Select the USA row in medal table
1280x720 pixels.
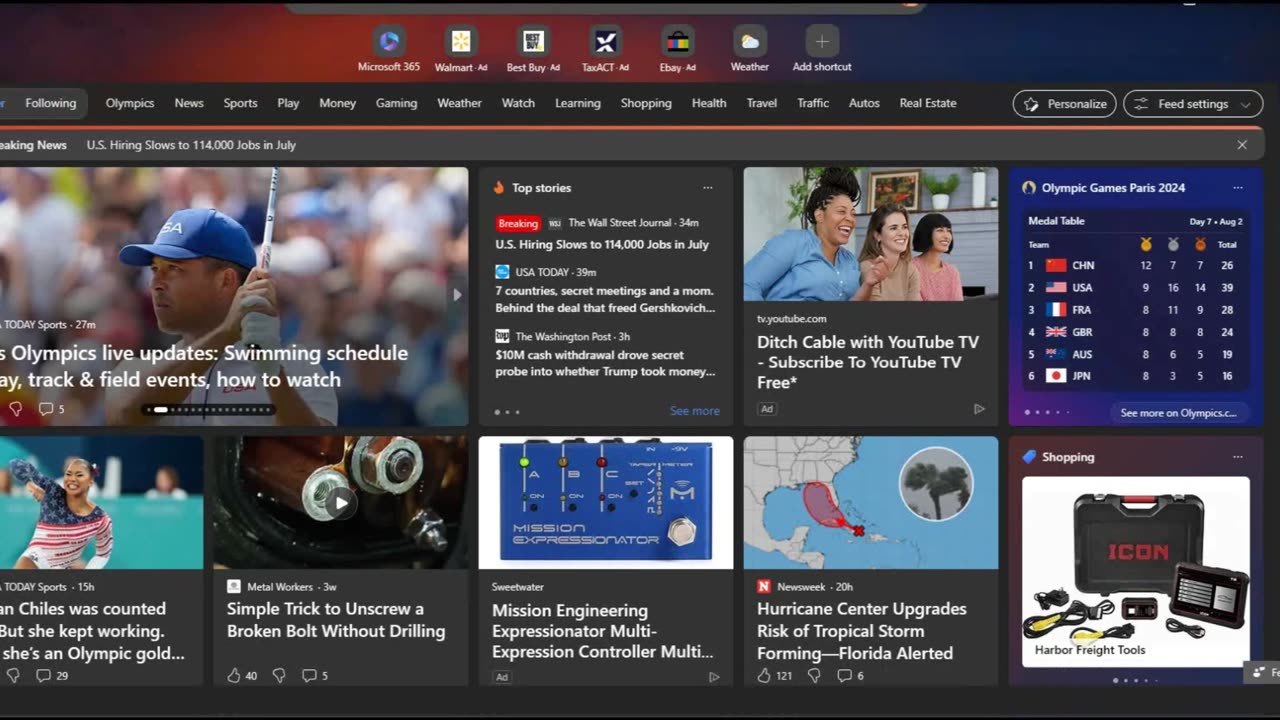pyautogui.click(x=1135, y=287)
